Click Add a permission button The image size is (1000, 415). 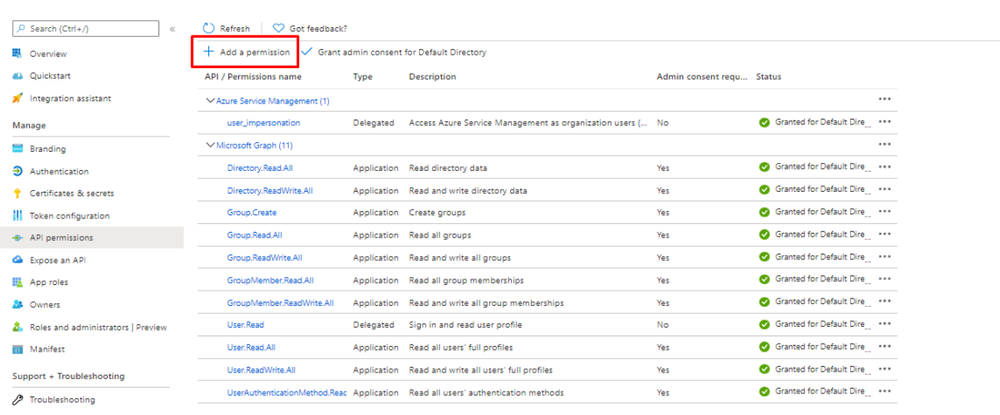click(246, 52)
